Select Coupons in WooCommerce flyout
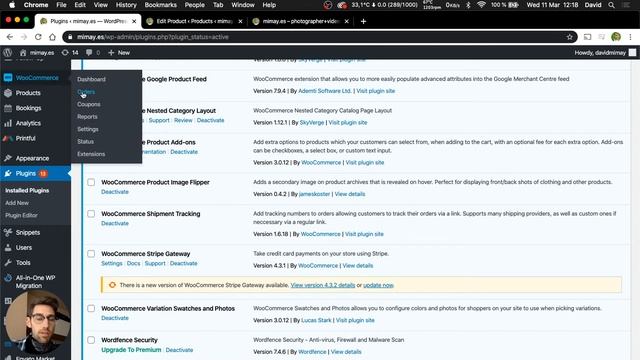 (x=89, y=104)
